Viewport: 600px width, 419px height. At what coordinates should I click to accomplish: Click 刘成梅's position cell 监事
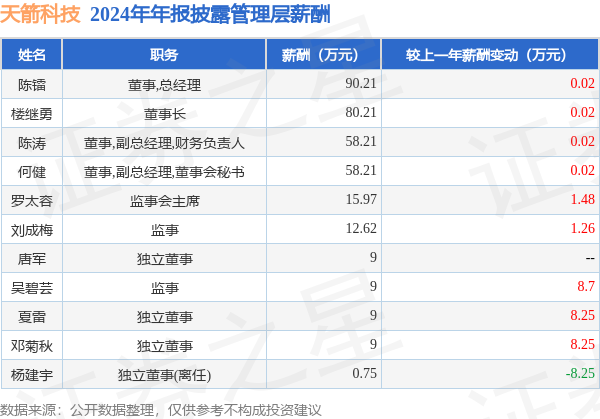165,230
